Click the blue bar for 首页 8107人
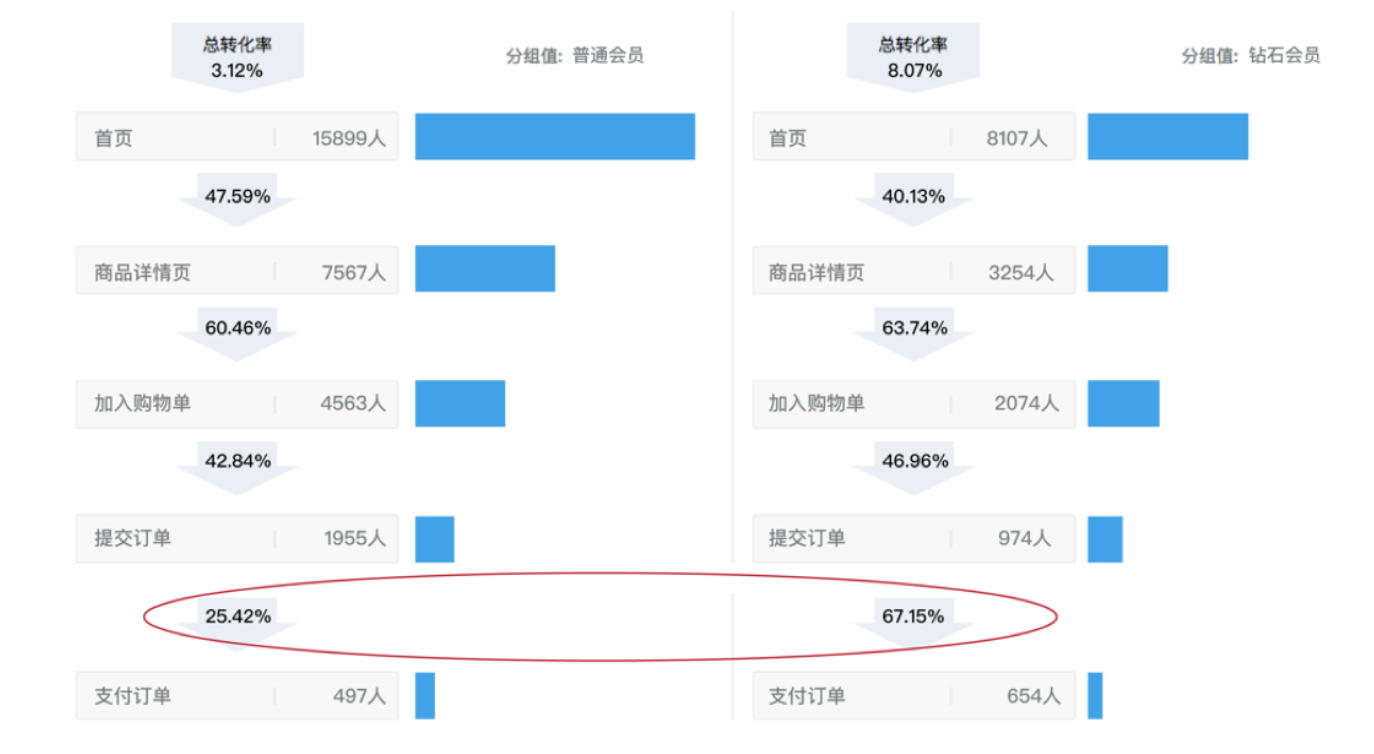This screenshot has width=1374, height=754. [x=1168, y=137]
